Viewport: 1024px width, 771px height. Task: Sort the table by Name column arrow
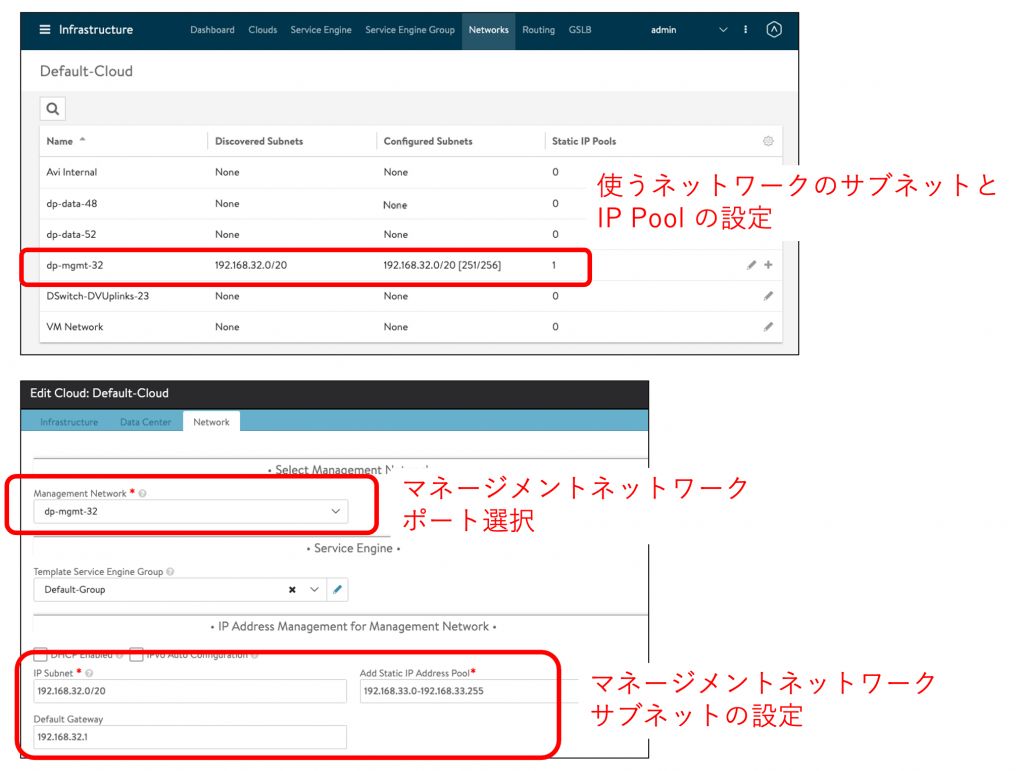pos(82,140)
